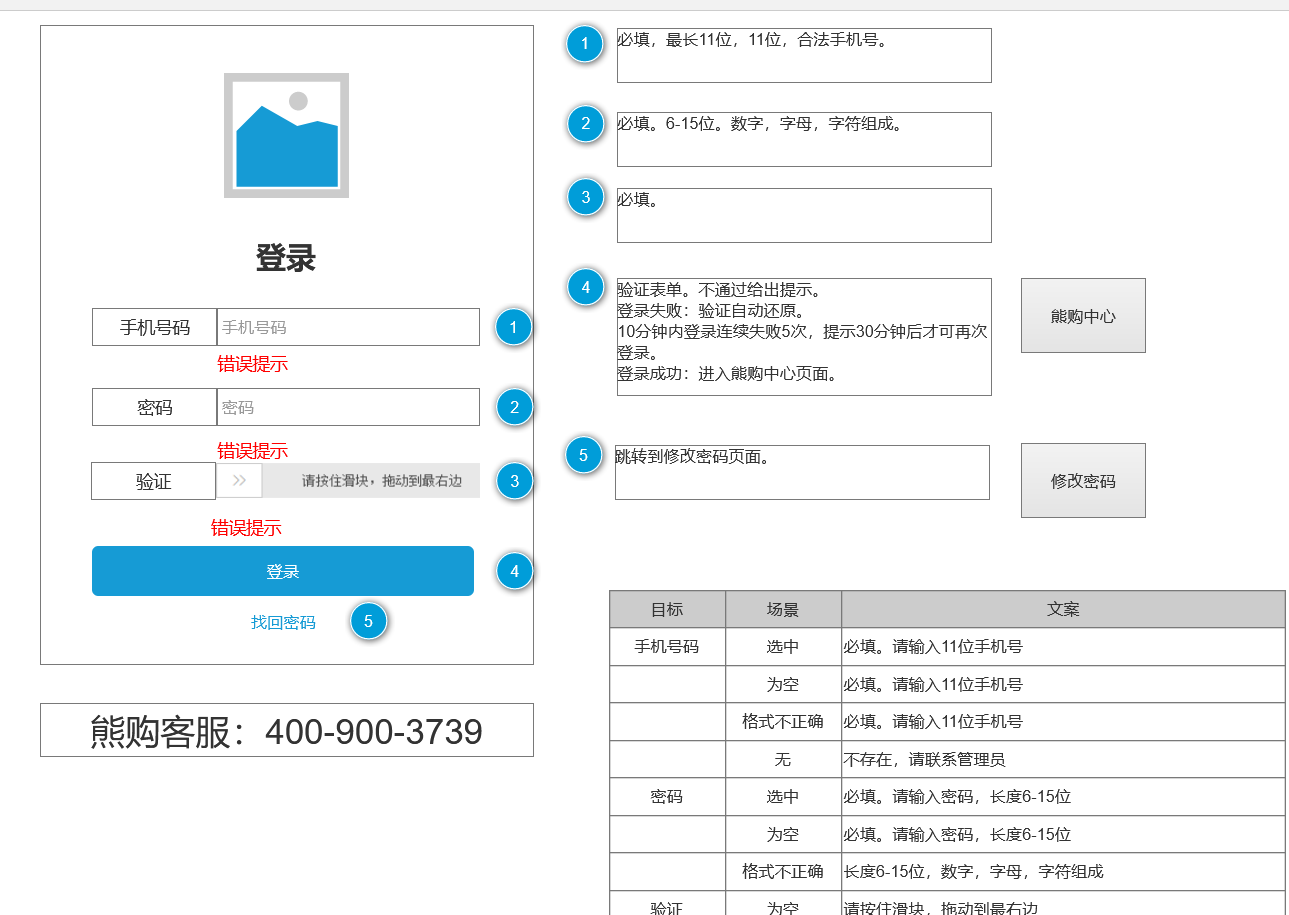Click footnote marker 2 beside password input

(514, 407)
